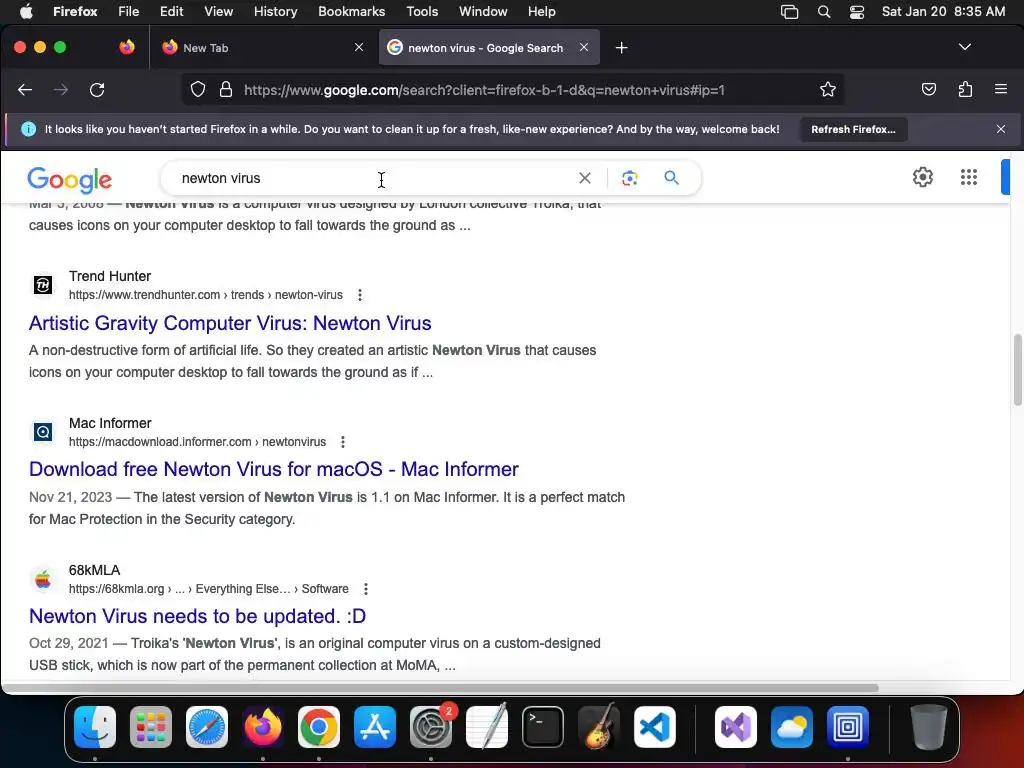Open the tracking protection shield icon
The height and width of the screenshot is (768, 1024).
click(x=198, y=89)
